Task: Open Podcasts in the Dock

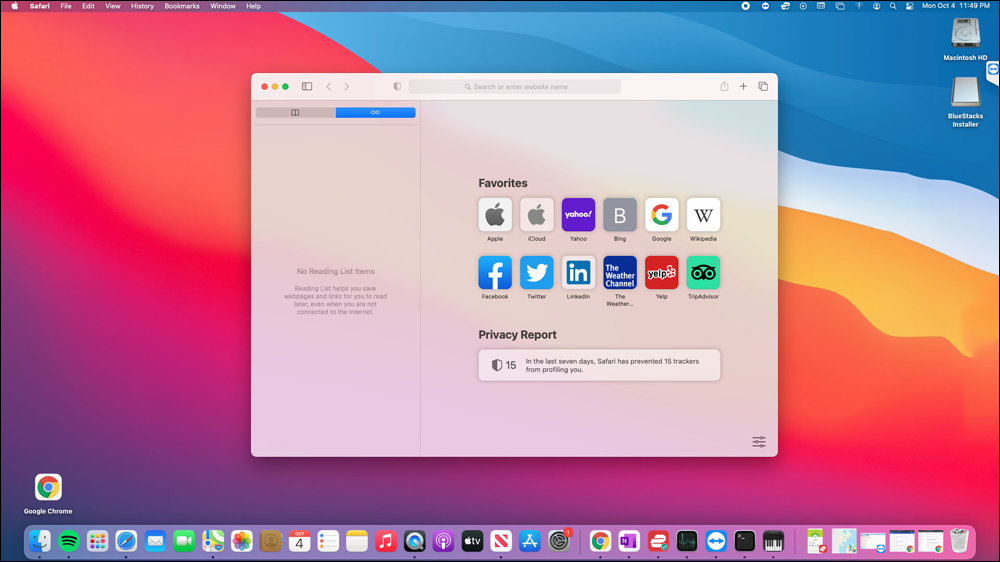Action: (x=443, y=541)
